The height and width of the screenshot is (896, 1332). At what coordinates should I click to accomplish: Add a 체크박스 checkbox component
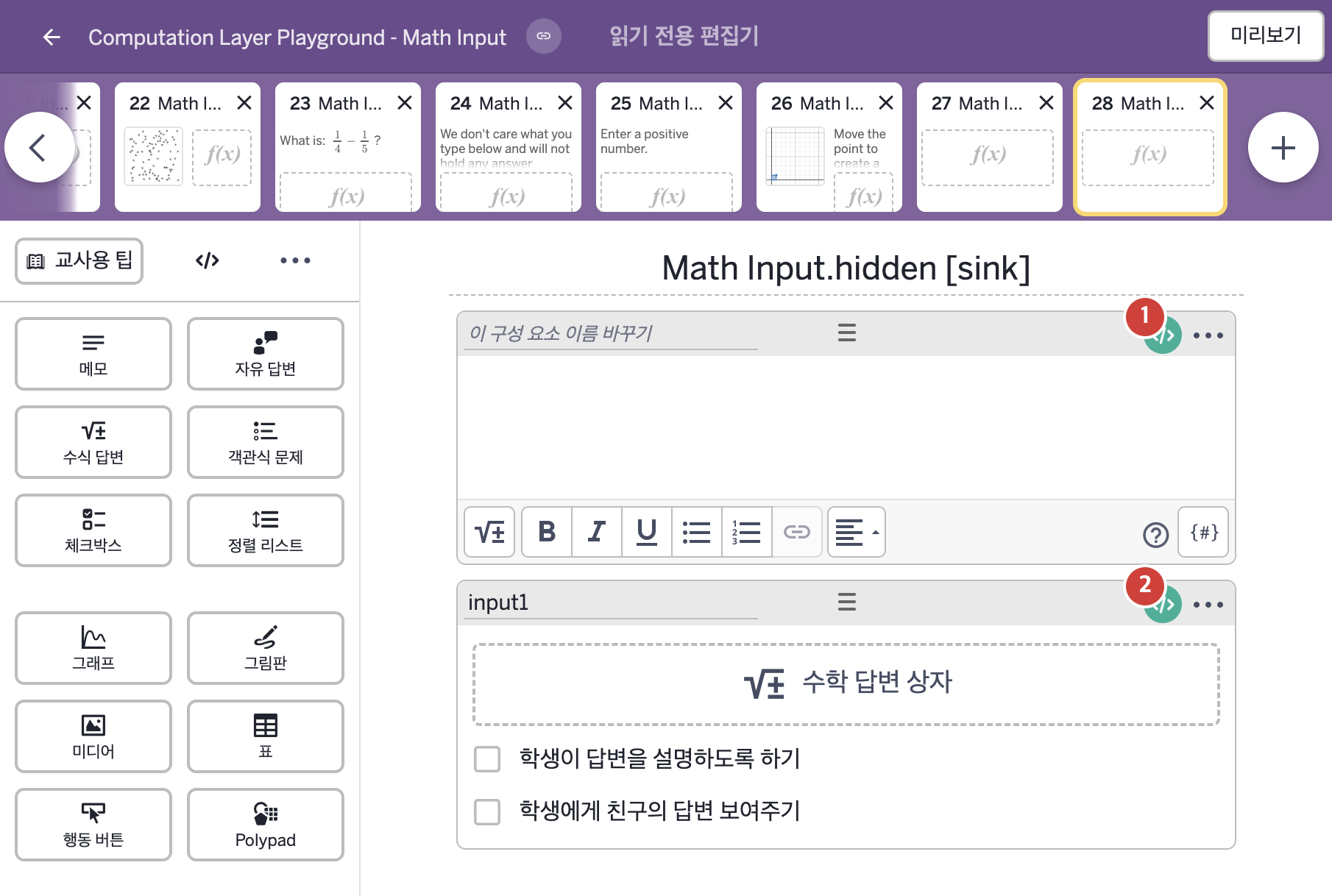[x=93, y=530]
